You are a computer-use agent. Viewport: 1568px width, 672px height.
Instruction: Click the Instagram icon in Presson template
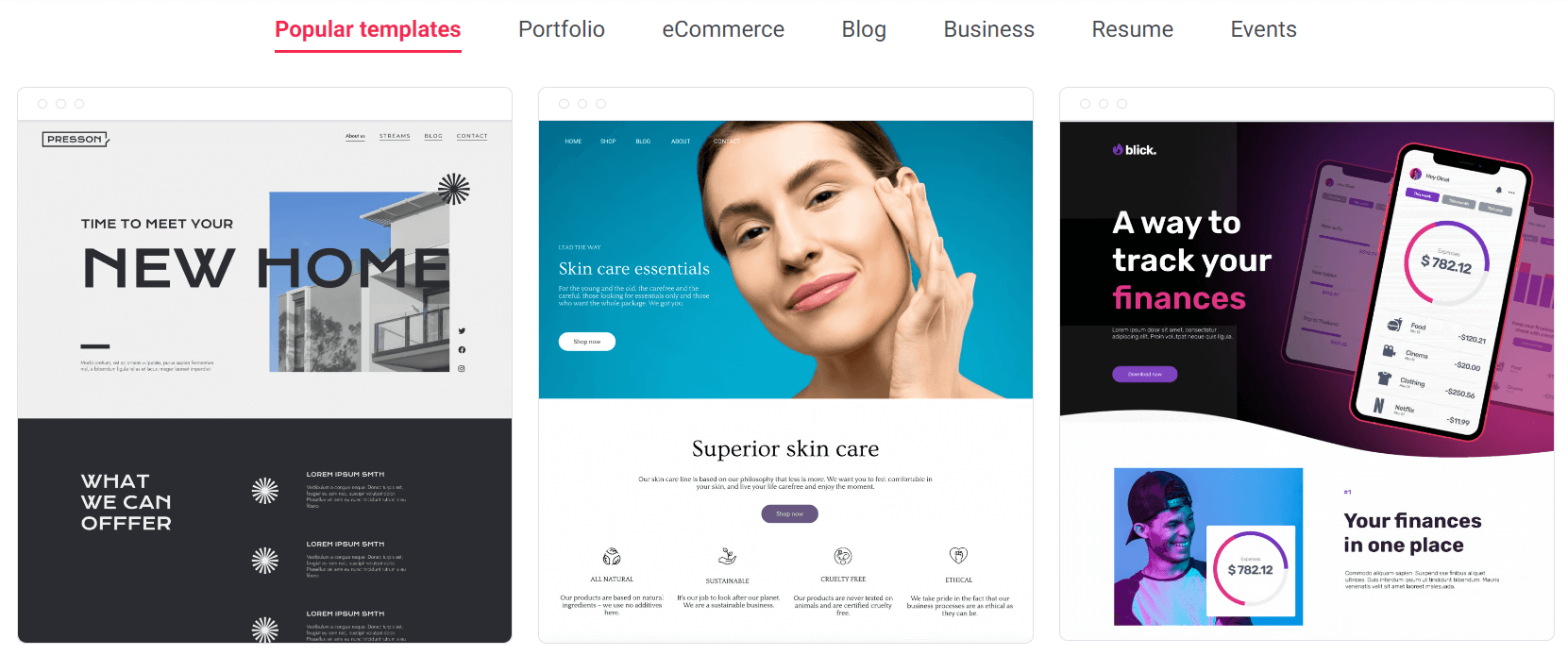pos(462,369)
